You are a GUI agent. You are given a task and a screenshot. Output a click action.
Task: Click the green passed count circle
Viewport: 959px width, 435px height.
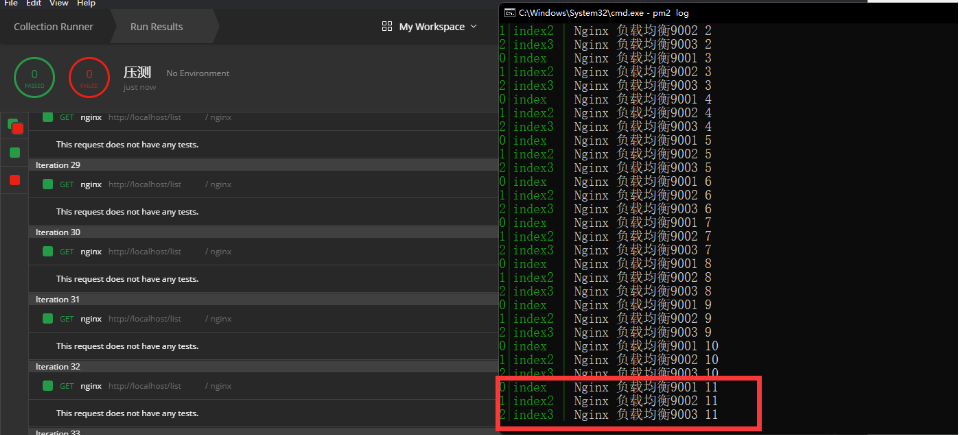tap(35, 78)
